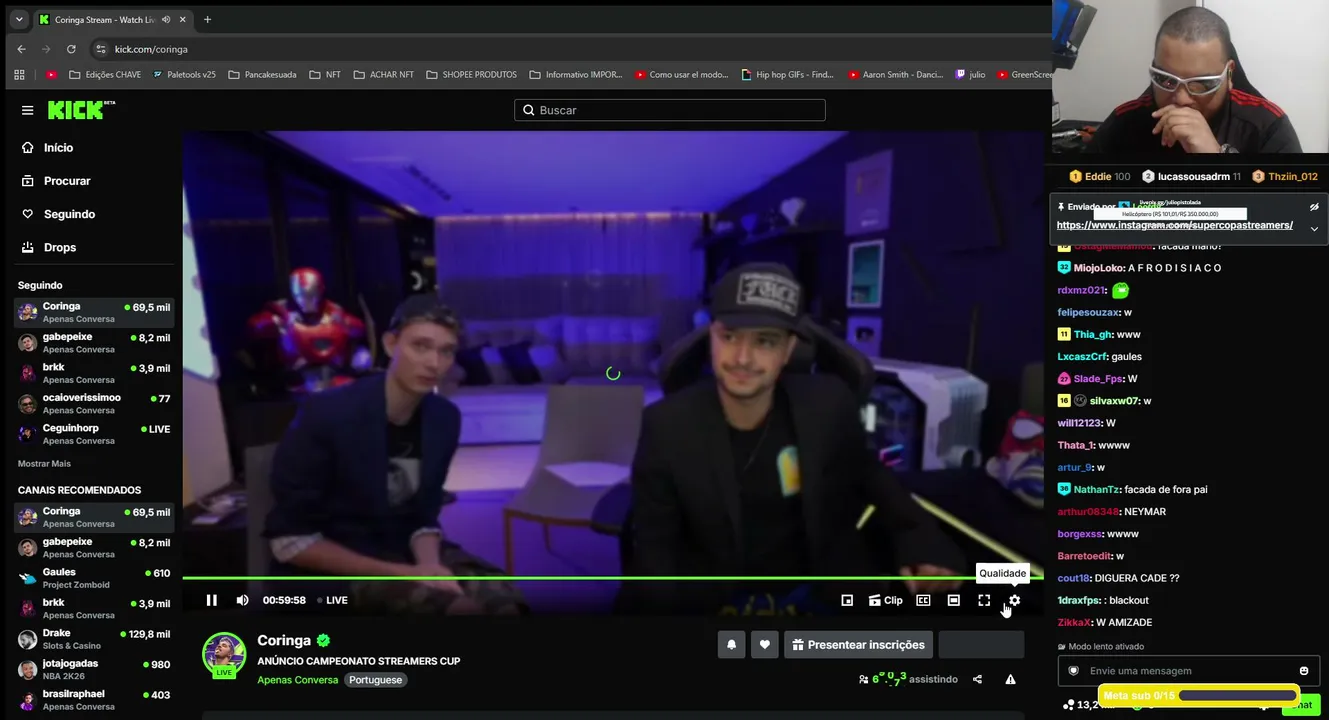The image size is (1329, 720).
Task: Open Hip hop GIFs bookmark
Action: click(787, 74)
